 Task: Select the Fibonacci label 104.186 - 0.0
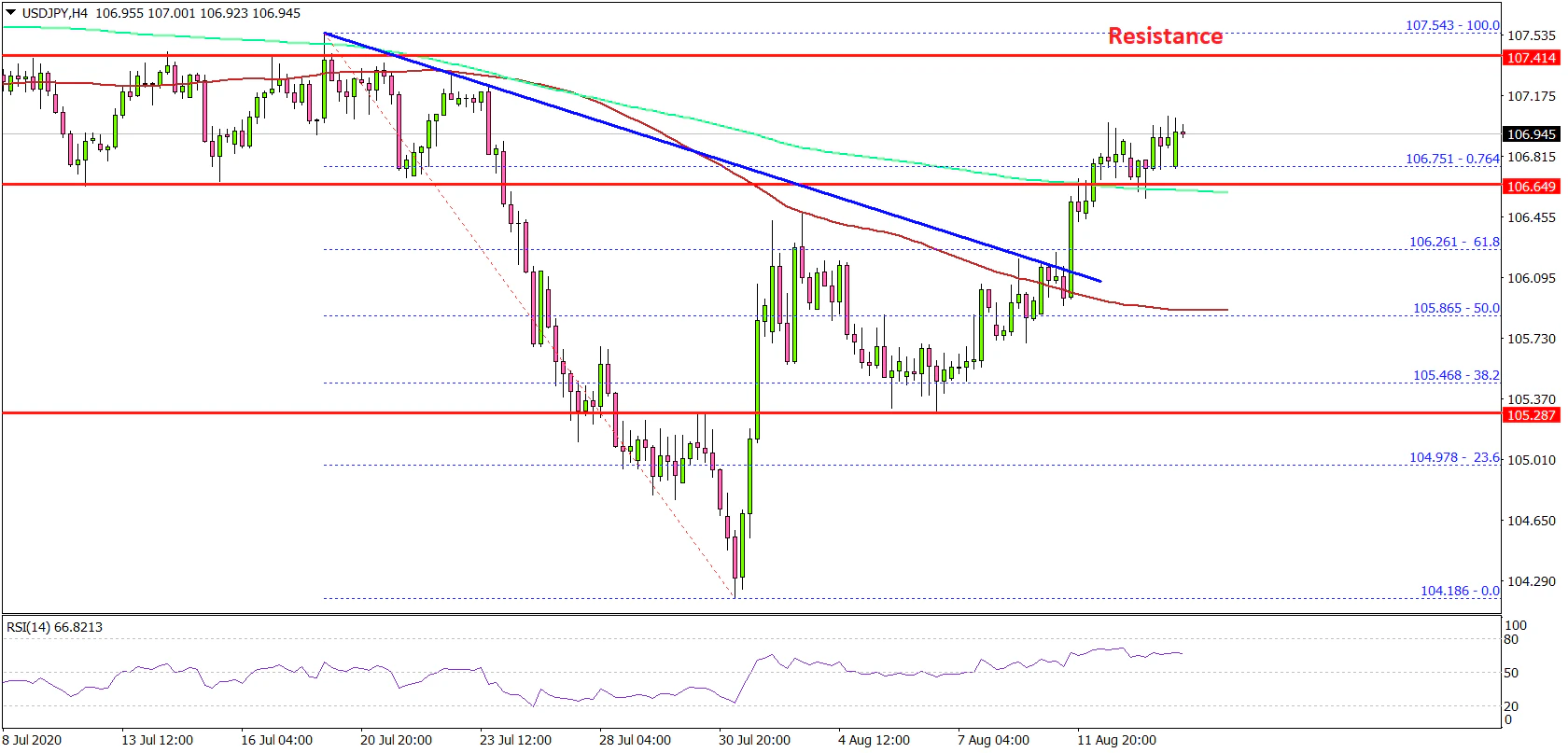1460,591
